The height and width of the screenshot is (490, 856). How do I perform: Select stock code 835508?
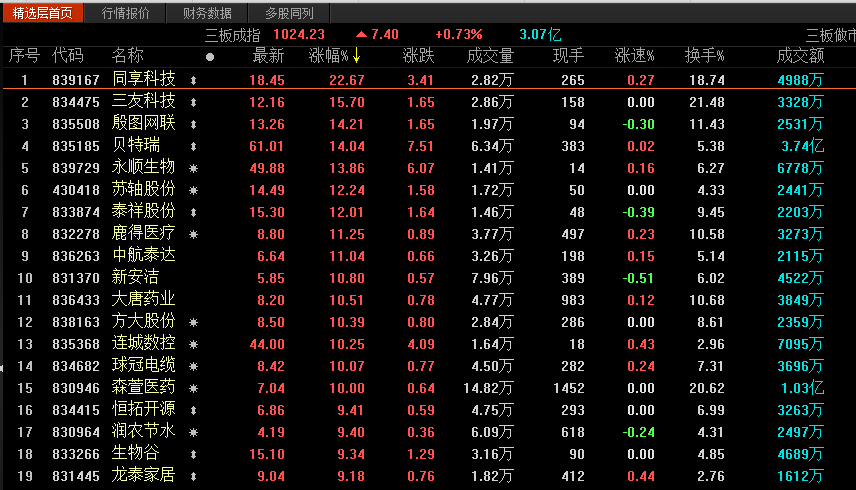pos(76,124)
